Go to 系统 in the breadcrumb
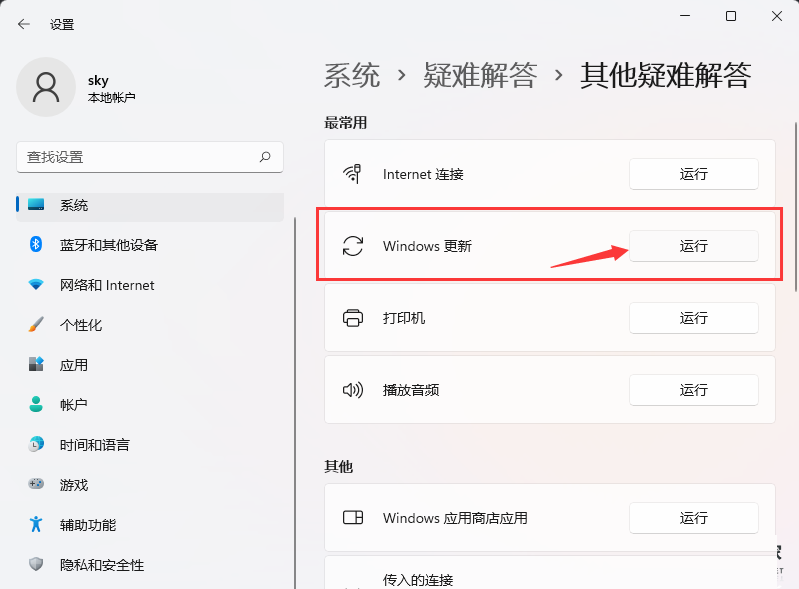This screenshot has height=589, width=799. 352,75
